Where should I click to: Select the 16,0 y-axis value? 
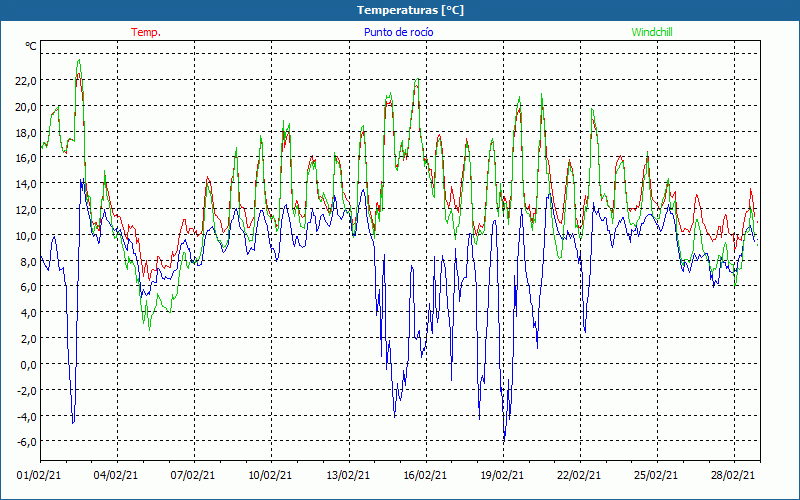point(26,158)
